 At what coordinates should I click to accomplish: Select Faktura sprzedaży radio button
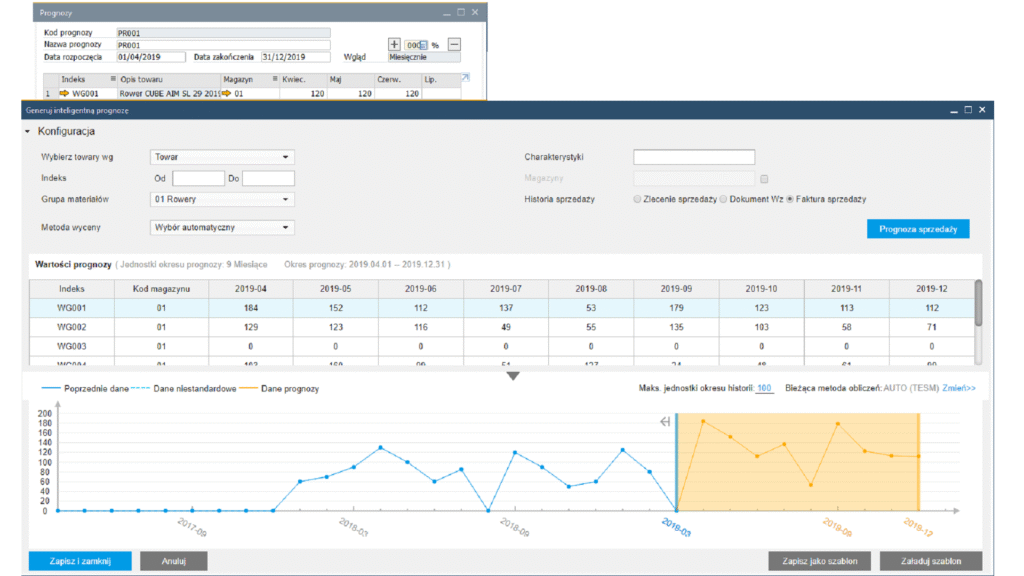click(790, 199)
